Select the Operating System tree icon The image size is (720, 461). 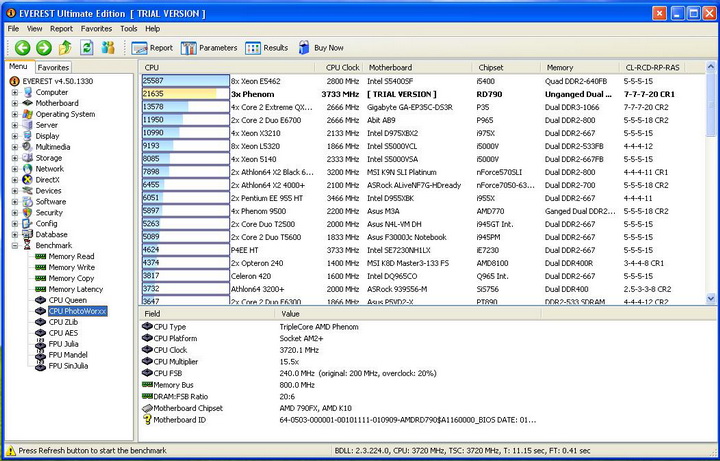coord(28,114)
